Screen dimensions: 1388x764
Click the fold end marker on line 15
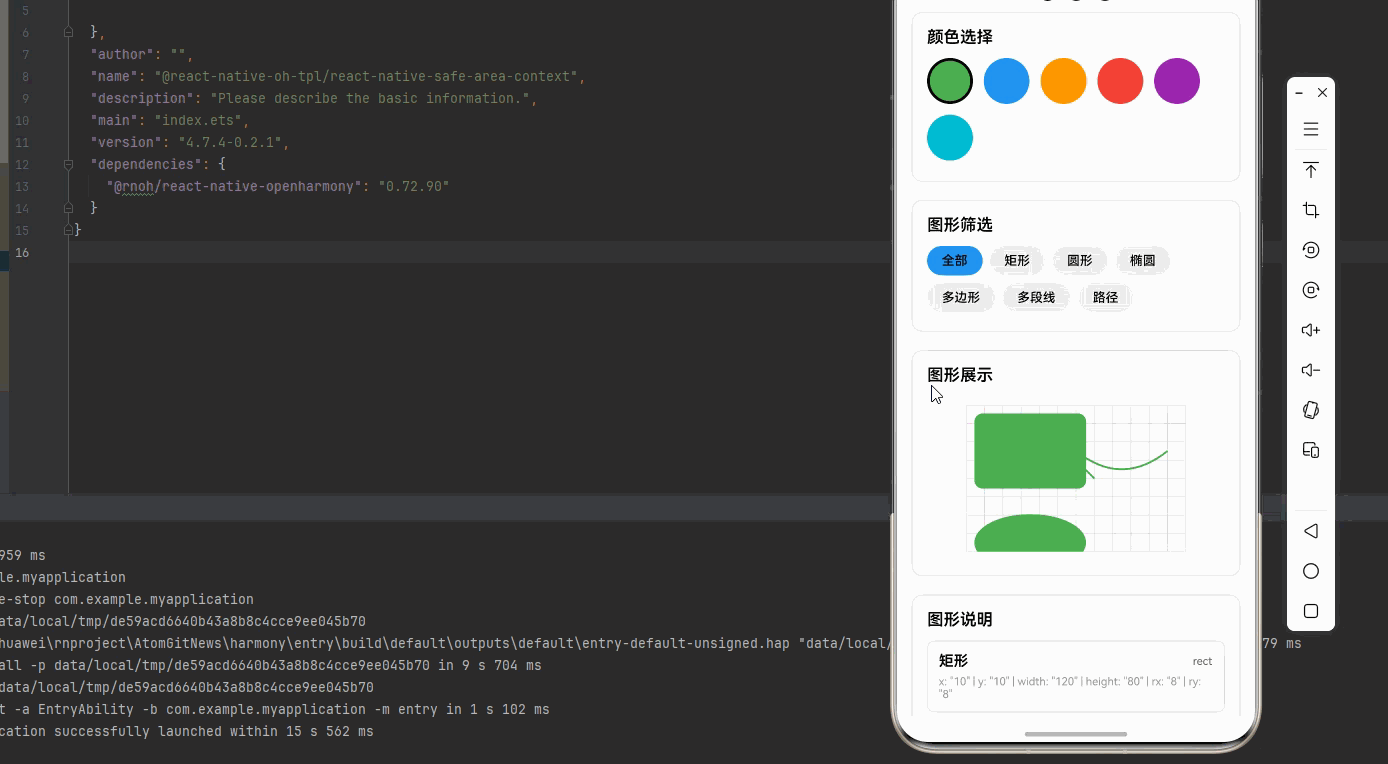coord(68,230)
